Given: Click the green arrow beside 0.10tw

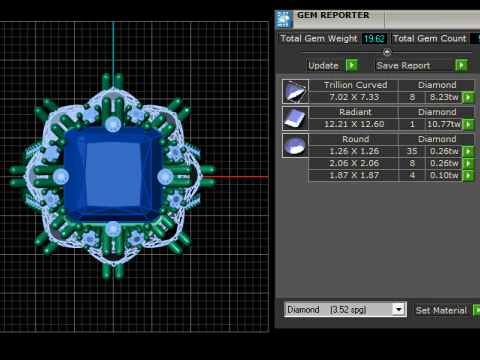Looking at the screenshot, I should (x=468, y=175).
